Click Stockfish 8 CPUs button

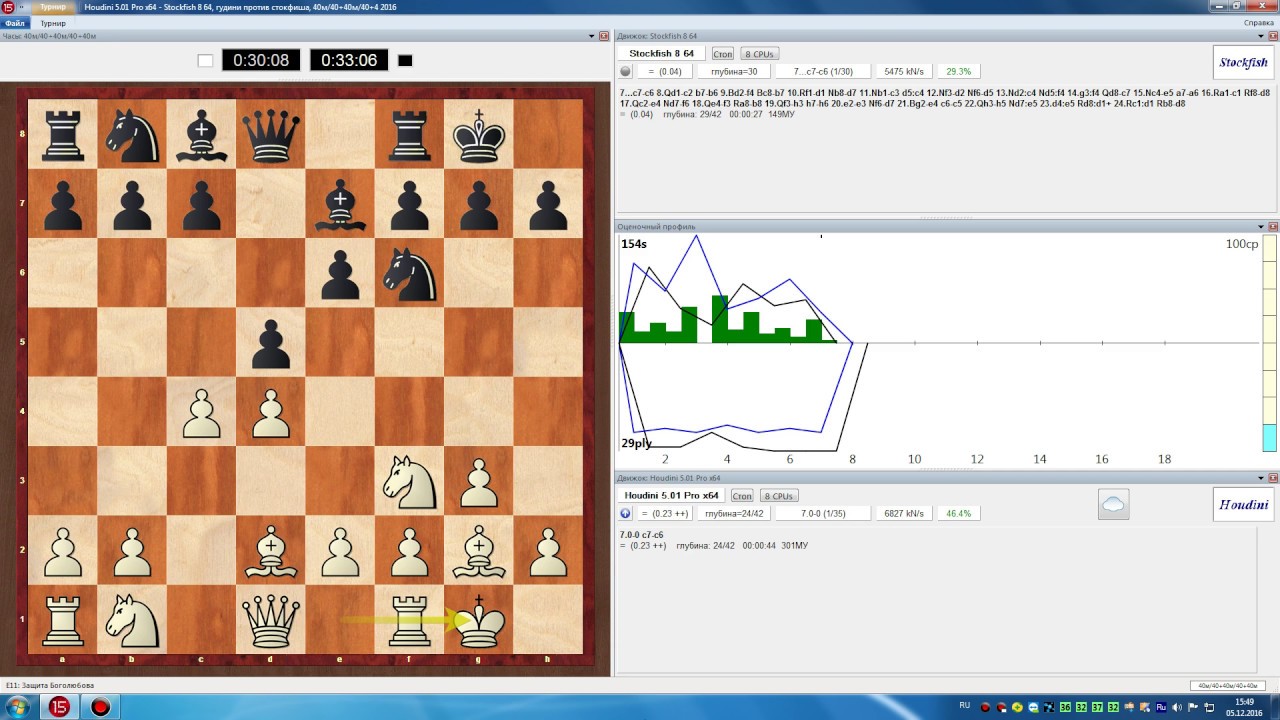759,54
